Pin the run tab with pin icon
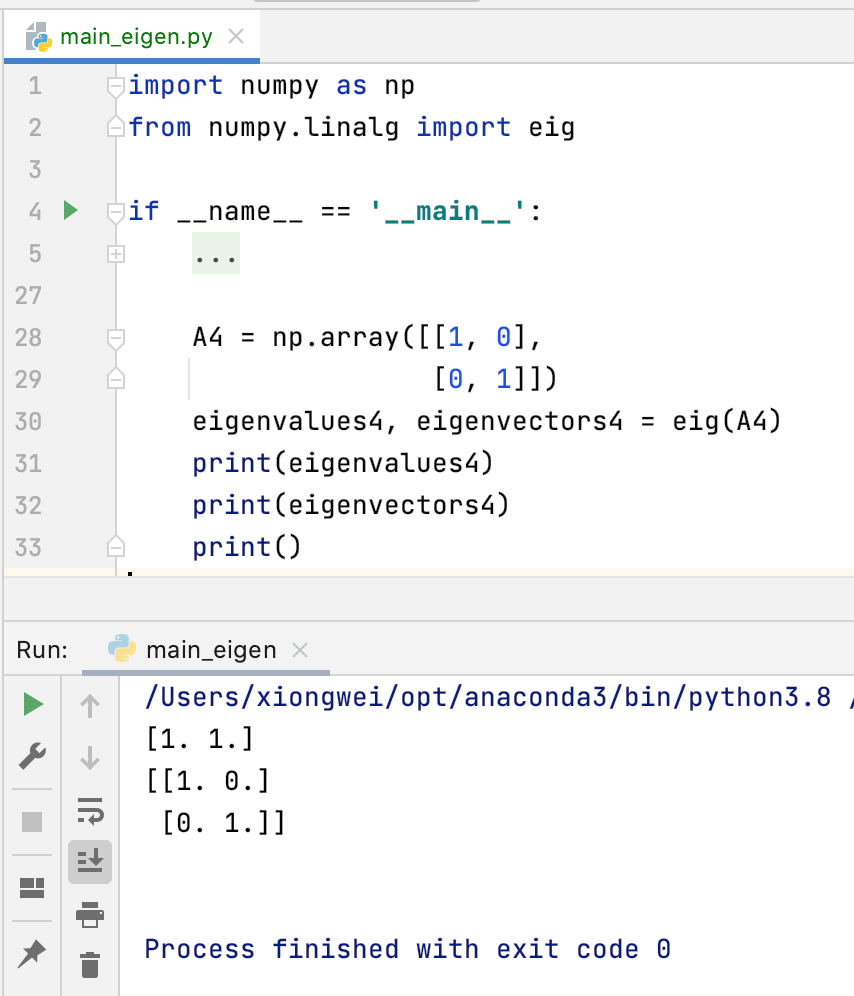Image resolution: width=854 pixels, height=996 pixels. point(32,953)
